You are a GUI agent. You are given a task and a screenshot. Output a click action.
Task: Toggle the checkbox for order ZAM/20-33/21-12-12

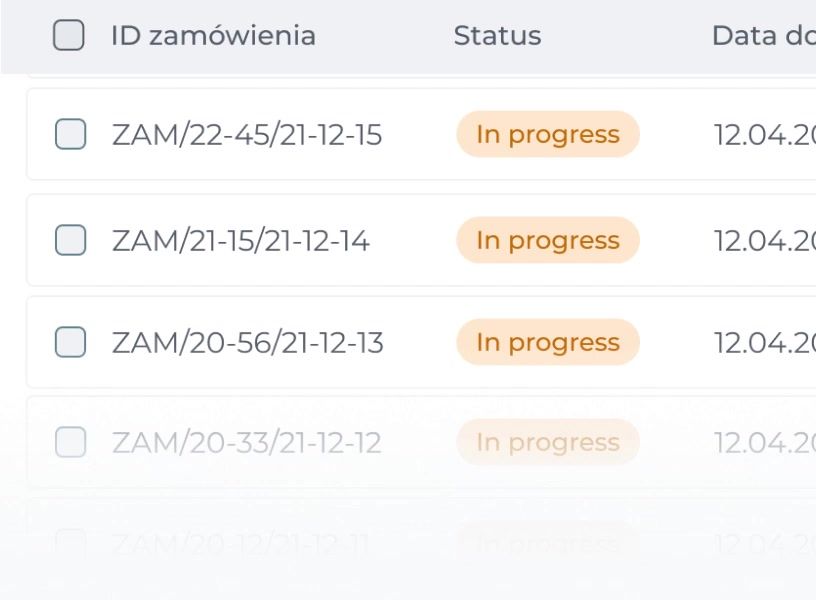[70, 442]
